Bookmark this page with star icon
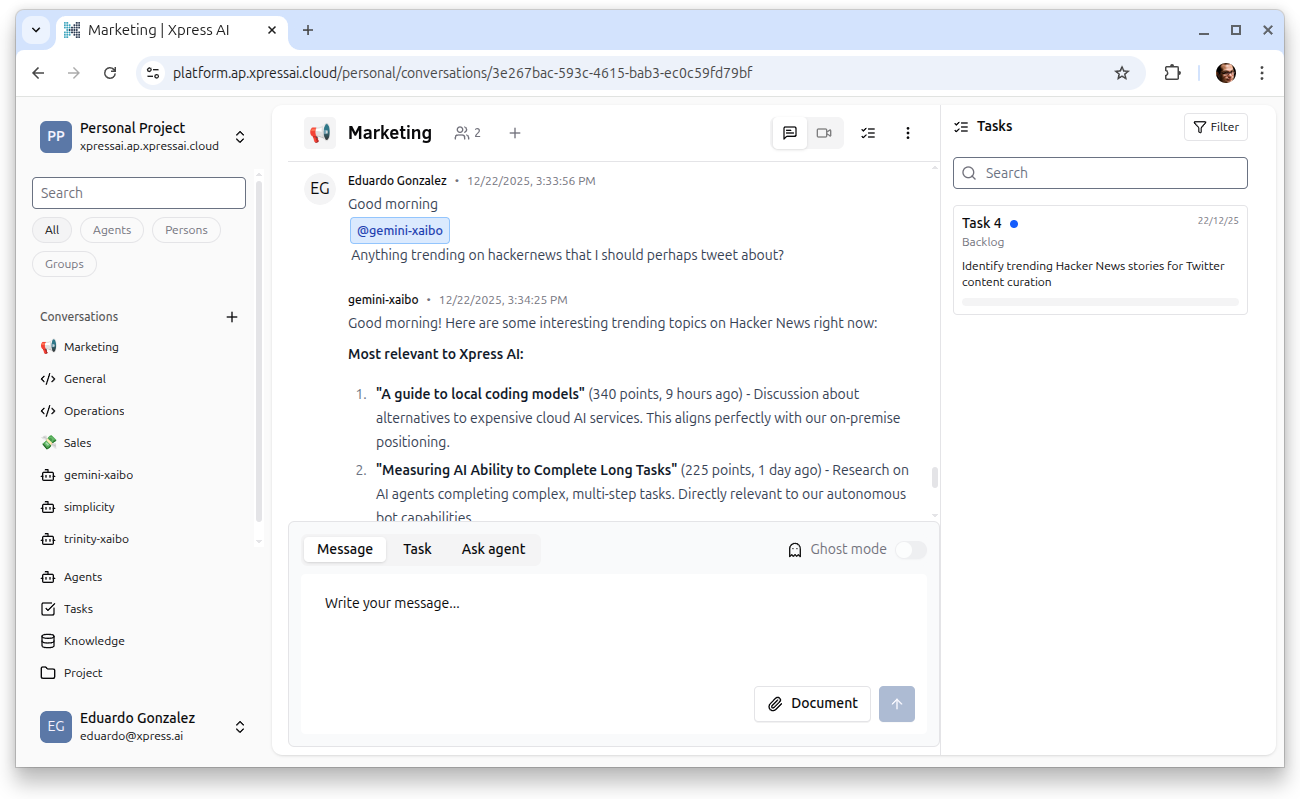The width and height of the screenshot is (1300, 799). click(1122, 73)
